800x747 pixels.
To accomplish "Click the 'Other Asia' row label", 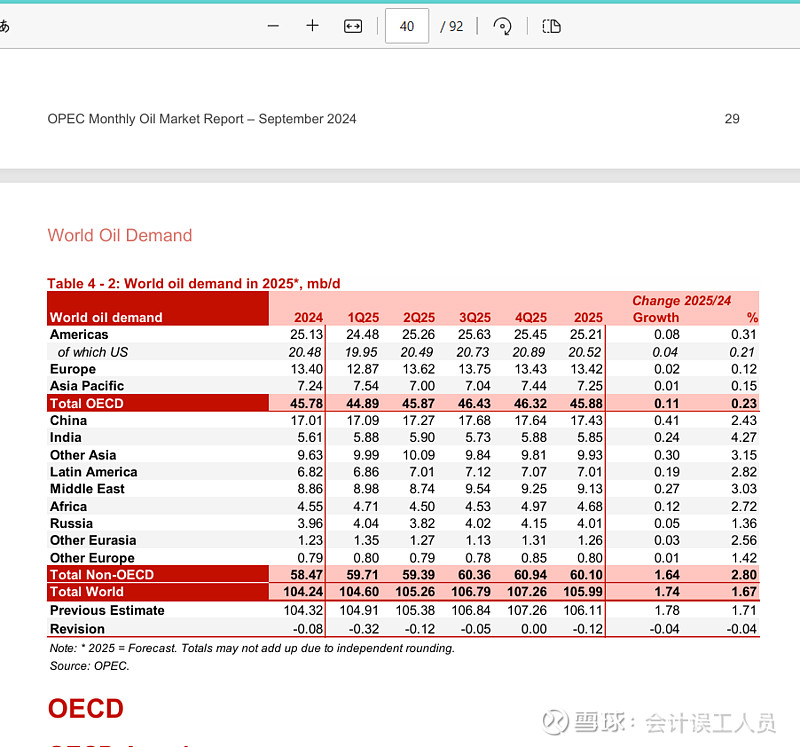I will tap(83, 455).
